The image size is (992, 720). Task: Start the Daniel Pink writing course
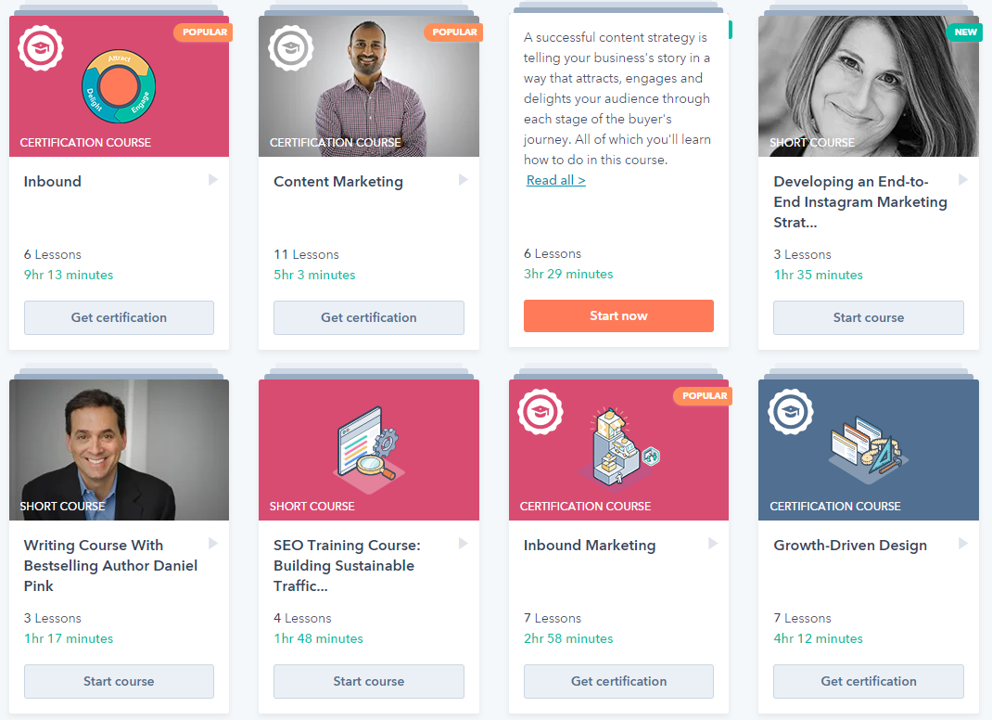(x=118, y=681)
